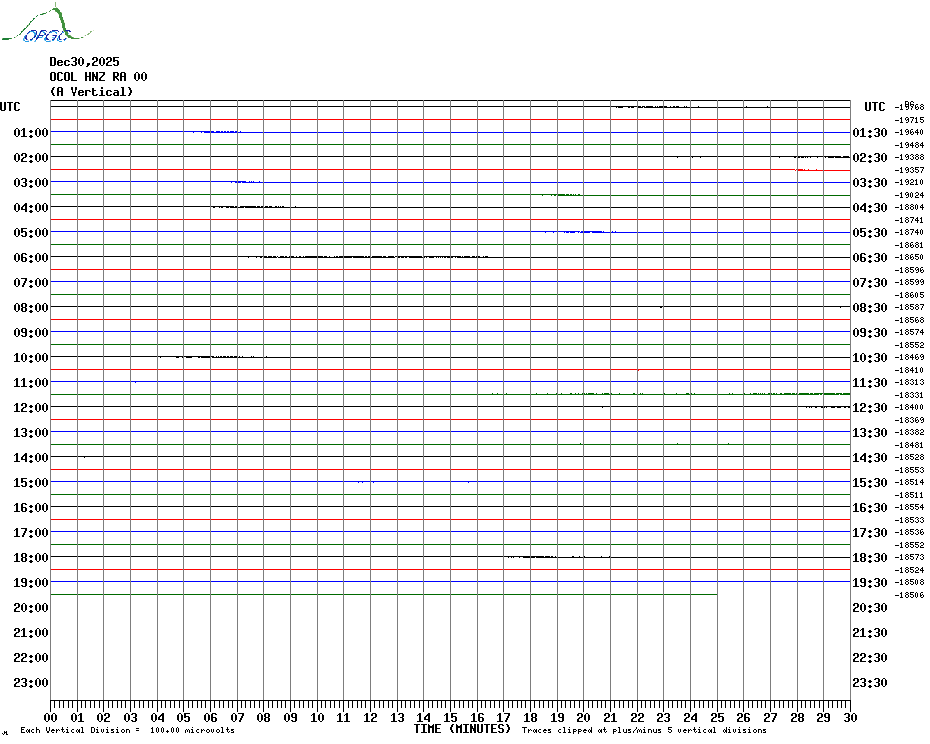Click the 06:00 hour label
The image size is (930, 744).
(x=31, y=257)
